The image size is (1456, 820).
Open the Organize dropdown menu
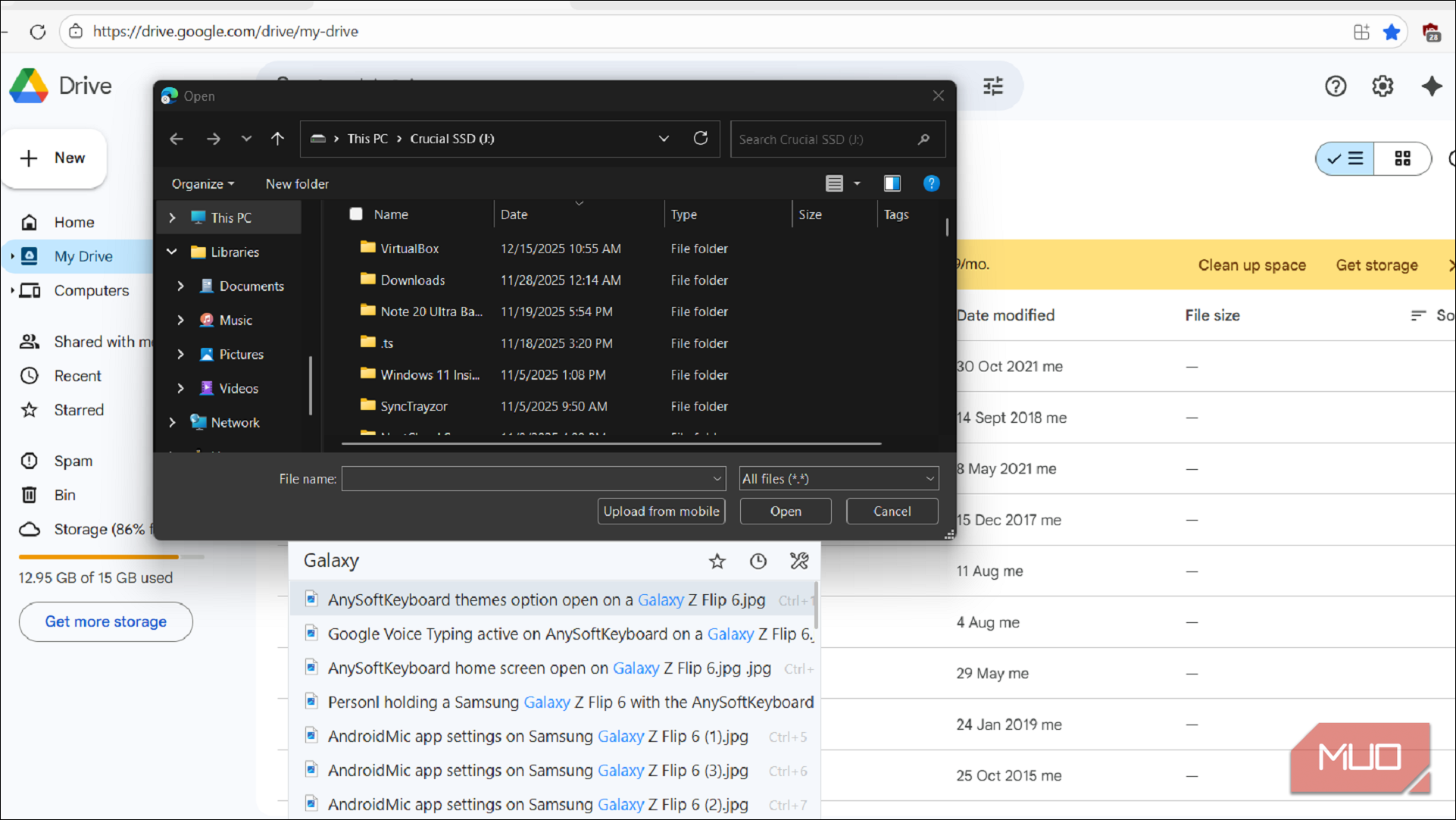click(202, 183)
